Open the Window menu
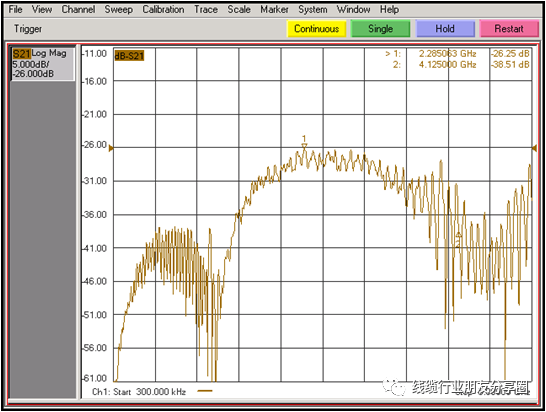The height and width of the screenshot is (412, 546). tap(353, 9)
